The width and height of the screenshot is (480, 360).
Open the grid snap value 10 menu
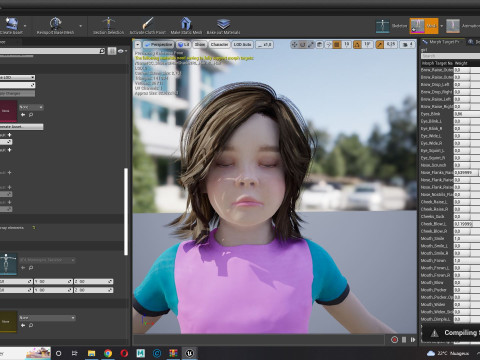pyautogui.click(x=346, y=44)
